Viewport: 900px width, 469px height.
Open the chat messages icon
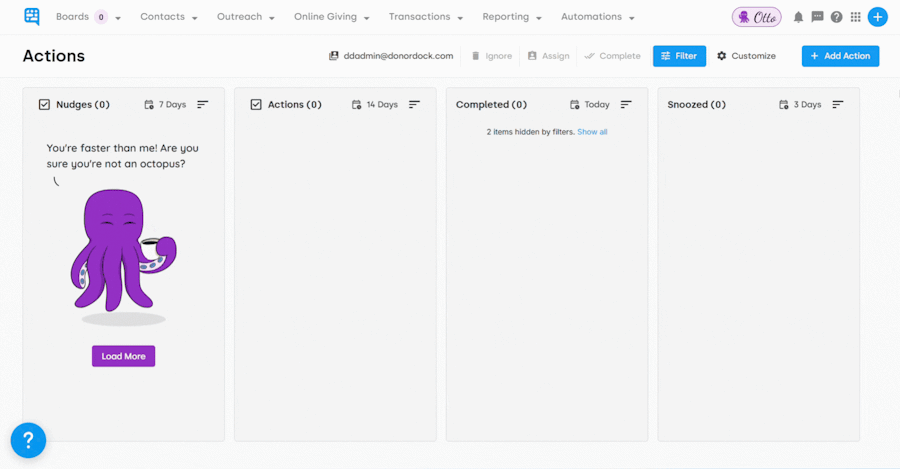click(x=817, y=17)
